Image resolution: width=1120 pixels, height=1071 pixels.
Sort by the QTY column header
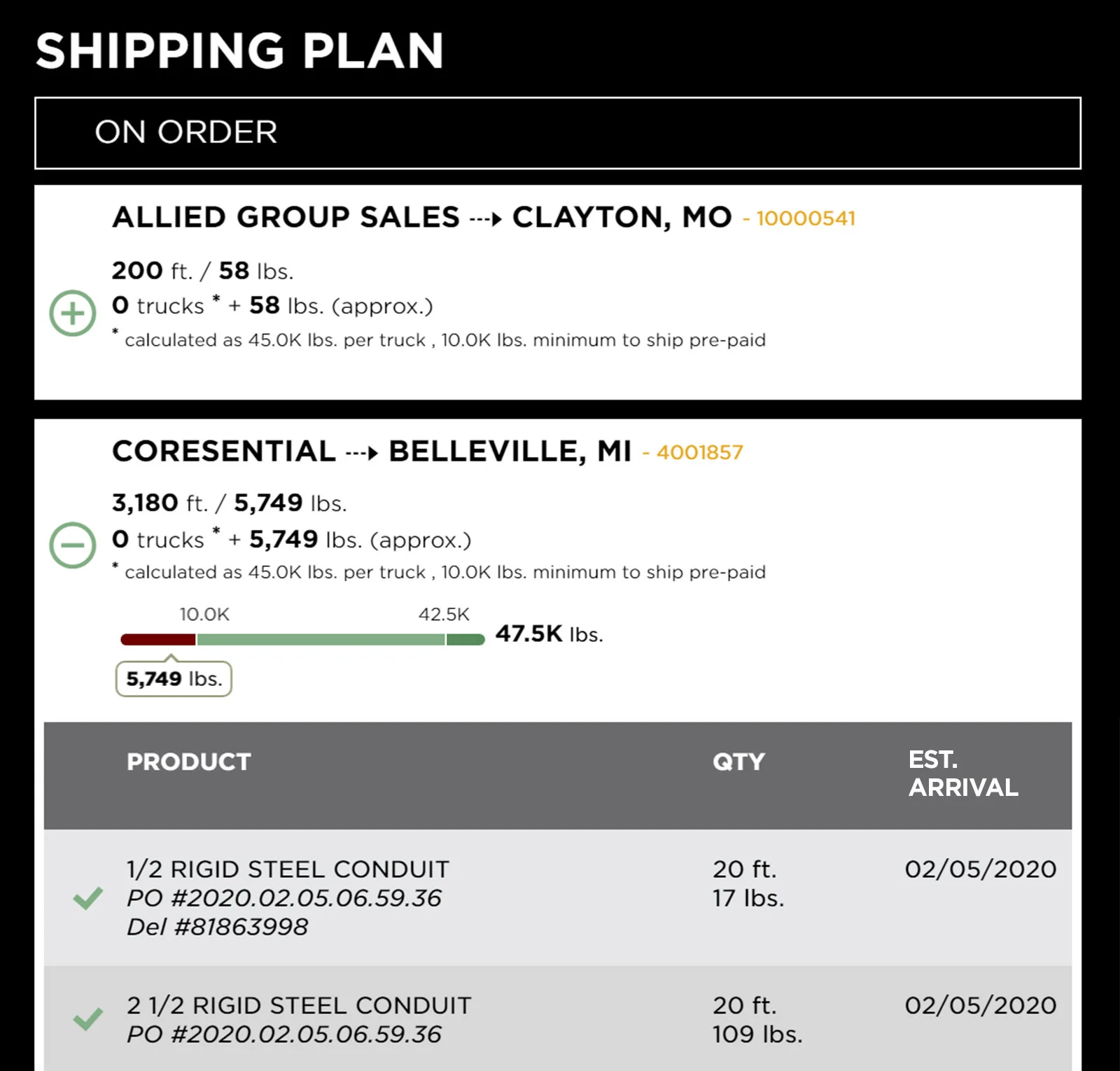point(738,762)
